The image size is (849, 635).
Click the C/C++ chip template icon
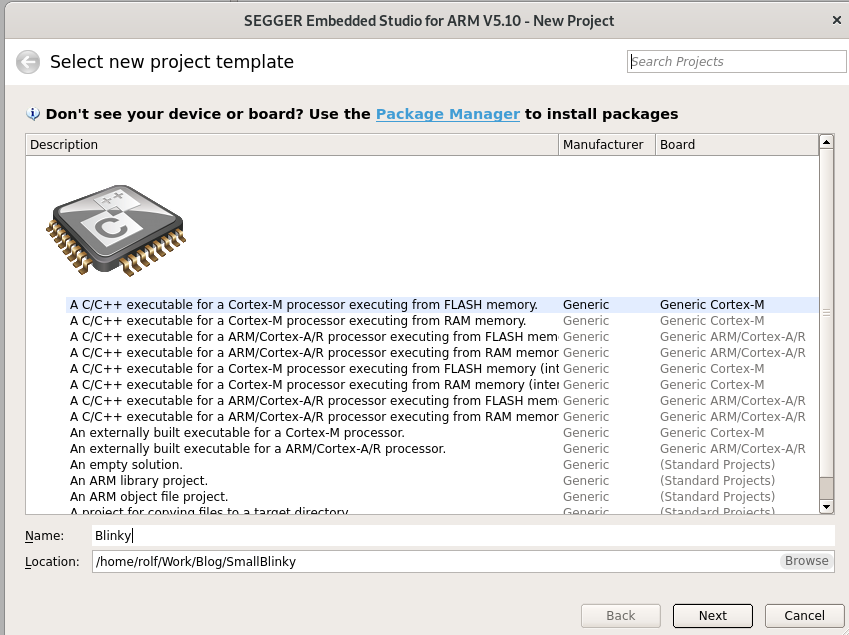point(115,231)
